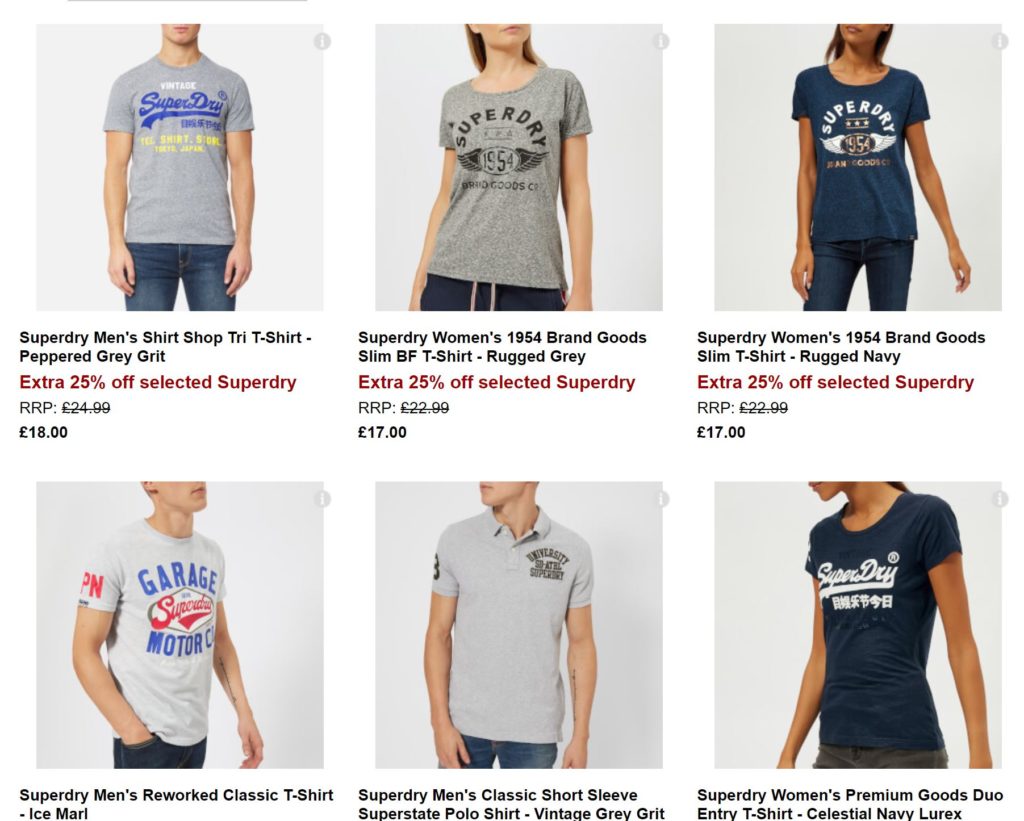Open Premium Goods Duo navy shirt image
This screenshot has height=821, width=1024.
(x=857, y=625)
